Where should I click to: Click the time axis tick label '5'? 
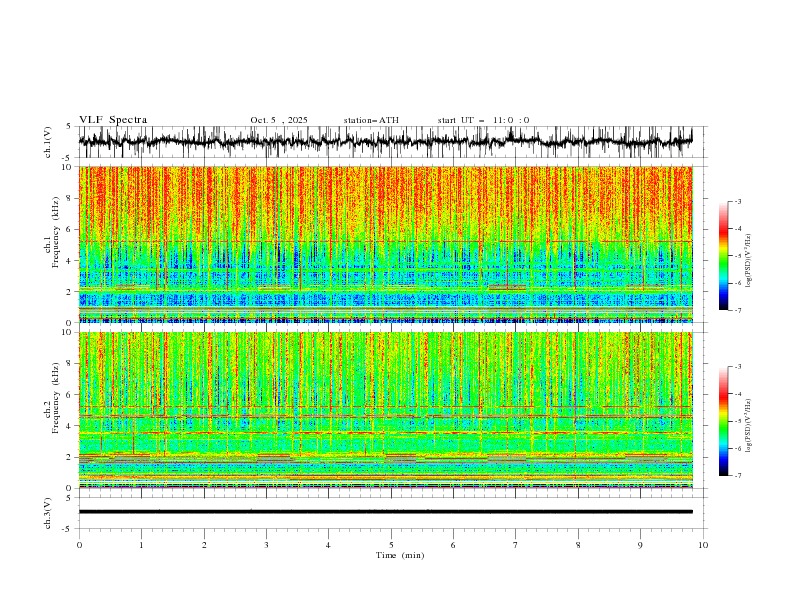391,545
